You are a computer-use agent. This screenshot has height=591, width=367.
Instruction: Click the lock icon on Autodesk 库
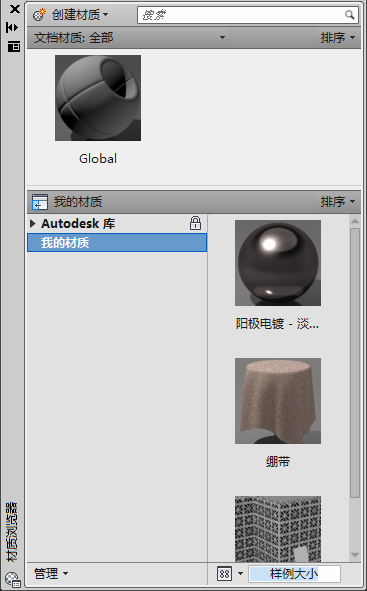pyautogui.click(x=195, y=223)
